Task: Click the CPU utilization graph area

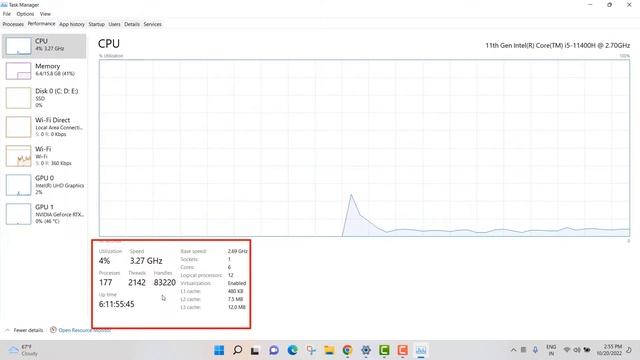Action: [x=364, y=148]
